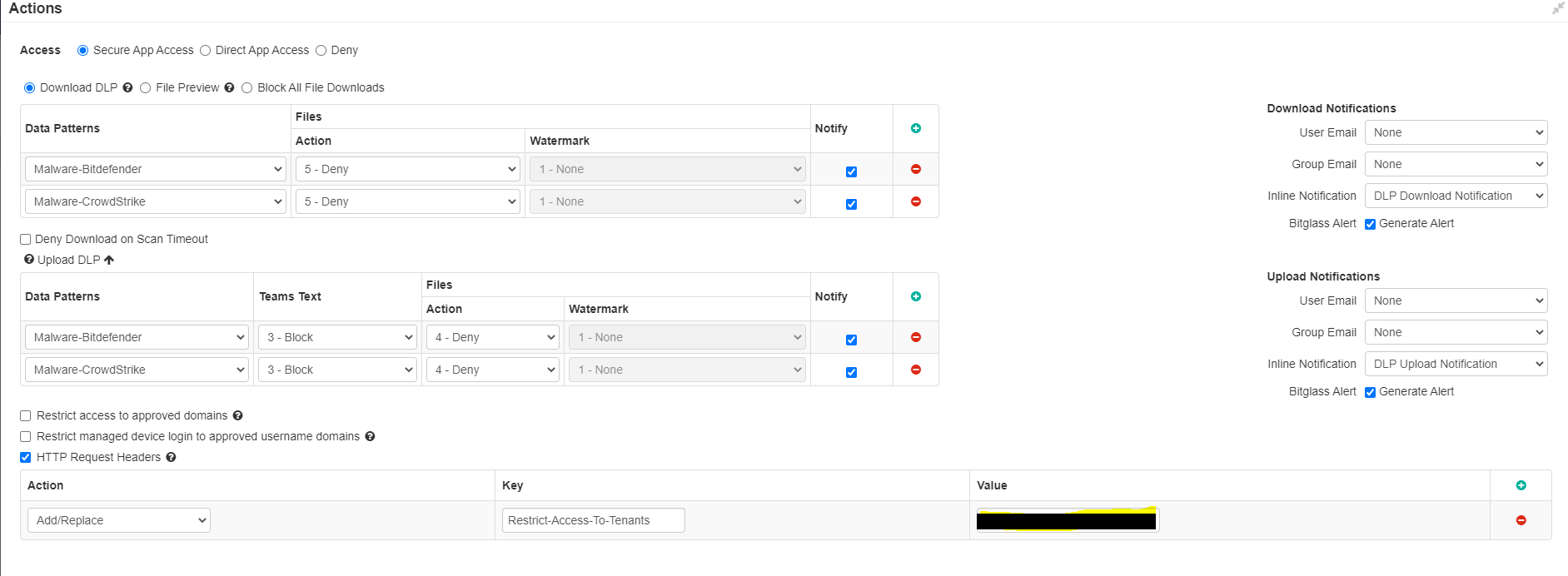Viewport: 1568px width, 576px height.
Task: Show help tooltip for Download DLP
Action: point(127,87)
